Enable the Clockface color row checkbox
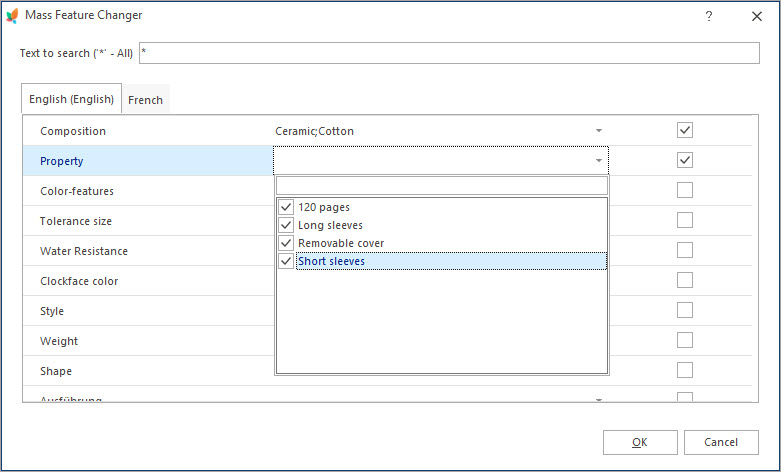 coord(685,280)
